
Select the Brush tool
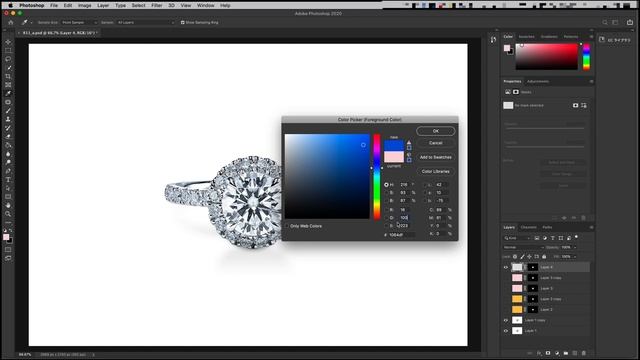point(8,111)
